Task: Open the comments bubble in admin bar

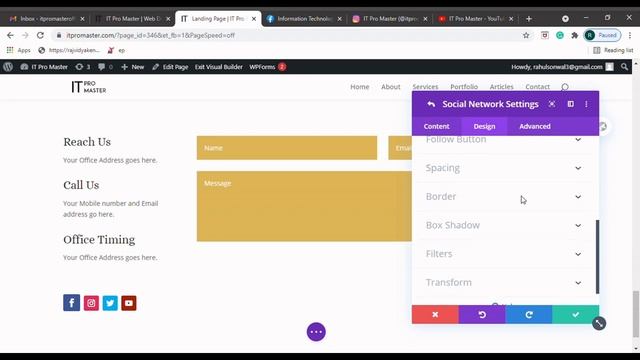Action: (105, 67)
